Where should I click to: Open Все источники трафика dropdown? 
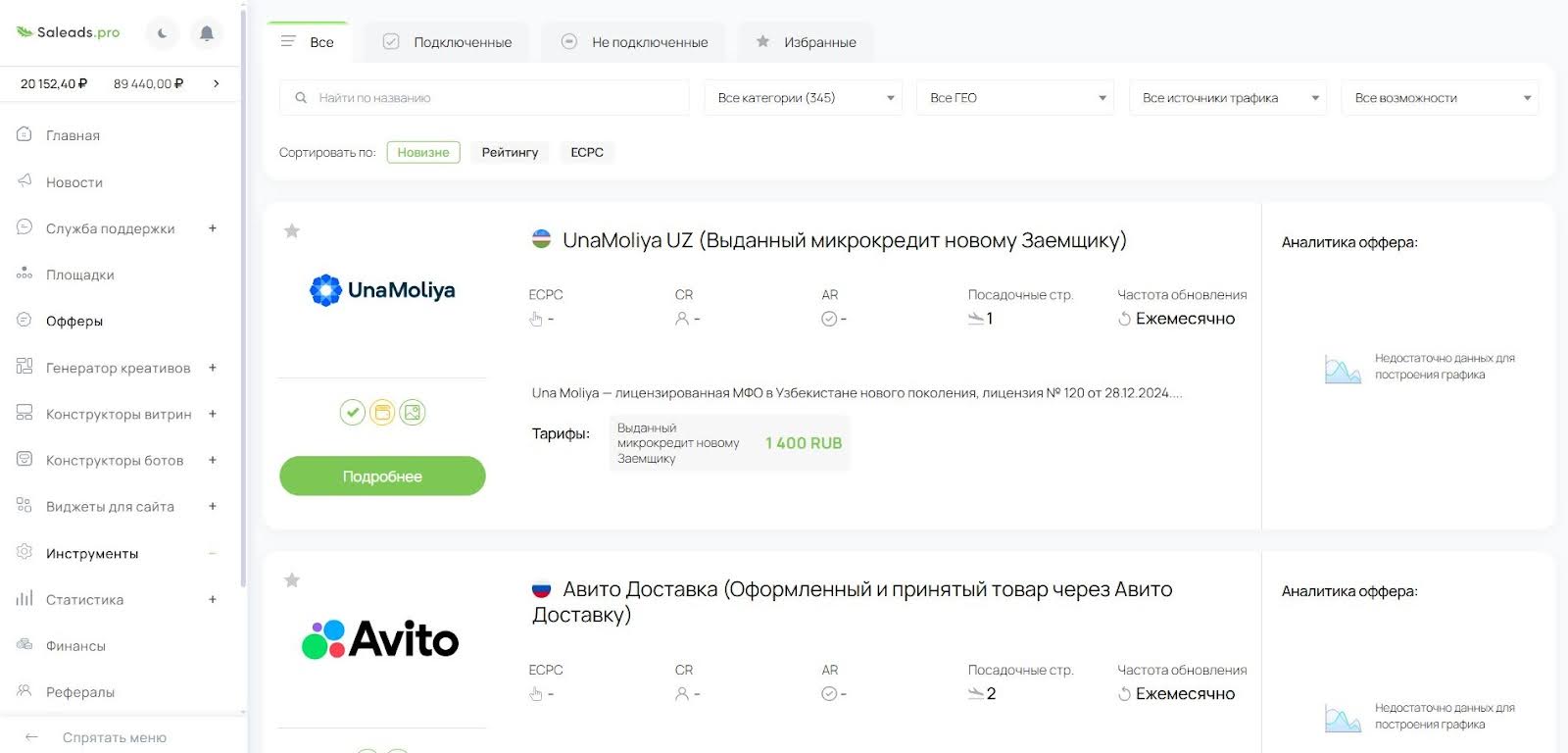(x=1228, y=98)
